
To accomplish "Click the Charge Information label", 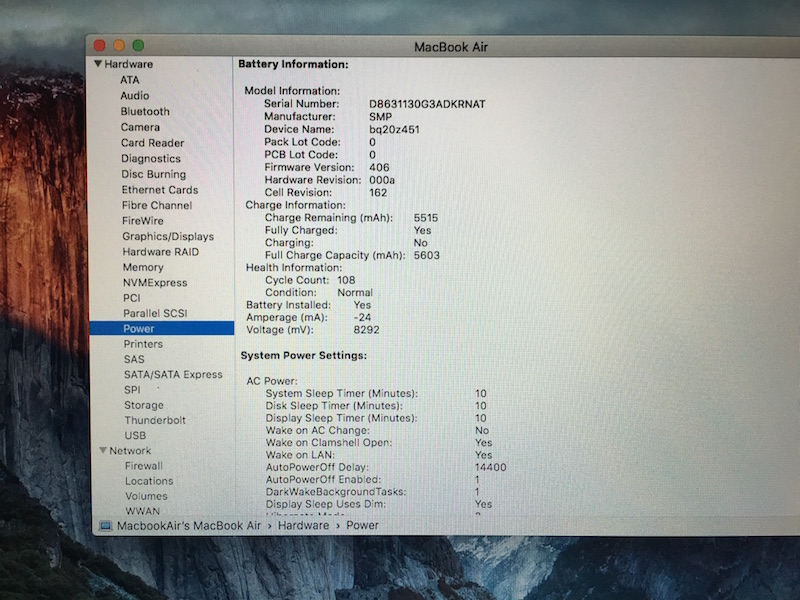I will pyautogui.click(x=295, y=205).
